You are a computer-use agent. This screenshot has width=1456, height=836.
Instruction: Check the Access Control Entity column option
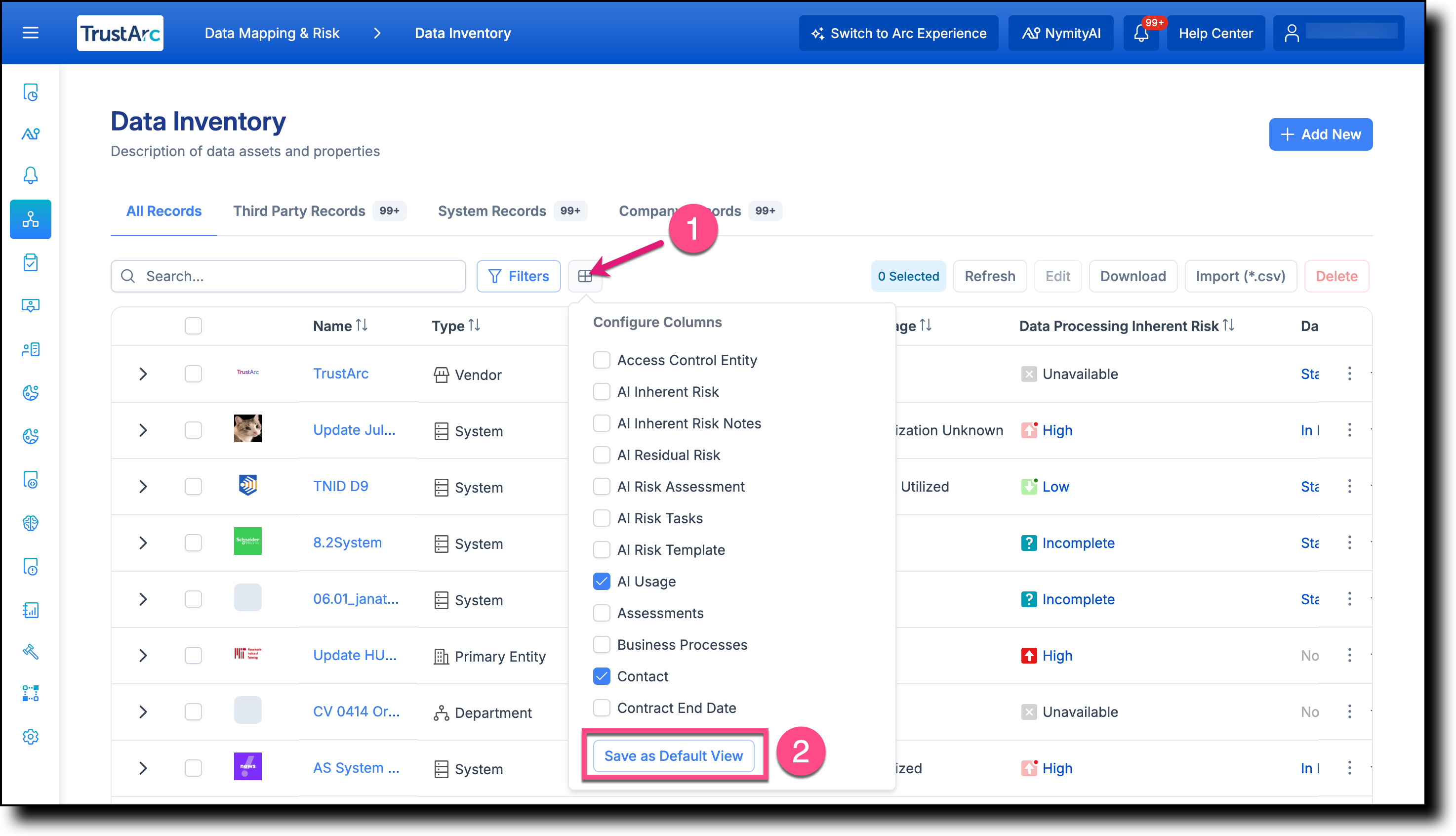pyautogui.click(x=601, y=360)
